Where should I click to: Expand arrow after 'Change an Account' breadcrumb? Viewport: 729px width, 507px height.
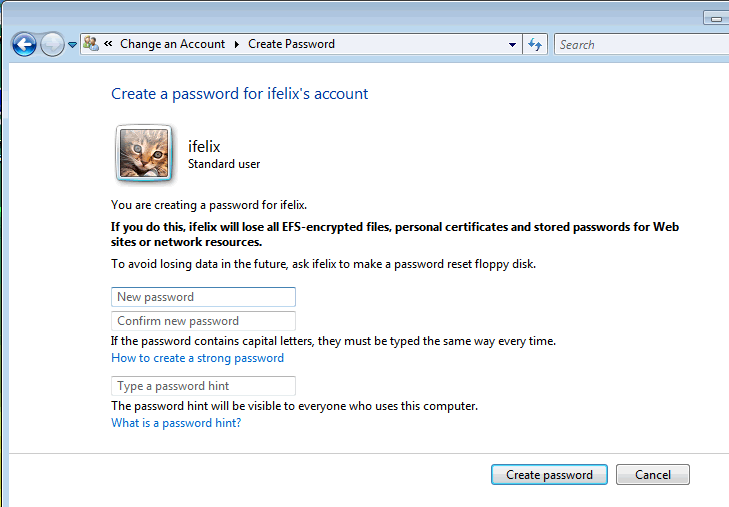click(237, 44)
